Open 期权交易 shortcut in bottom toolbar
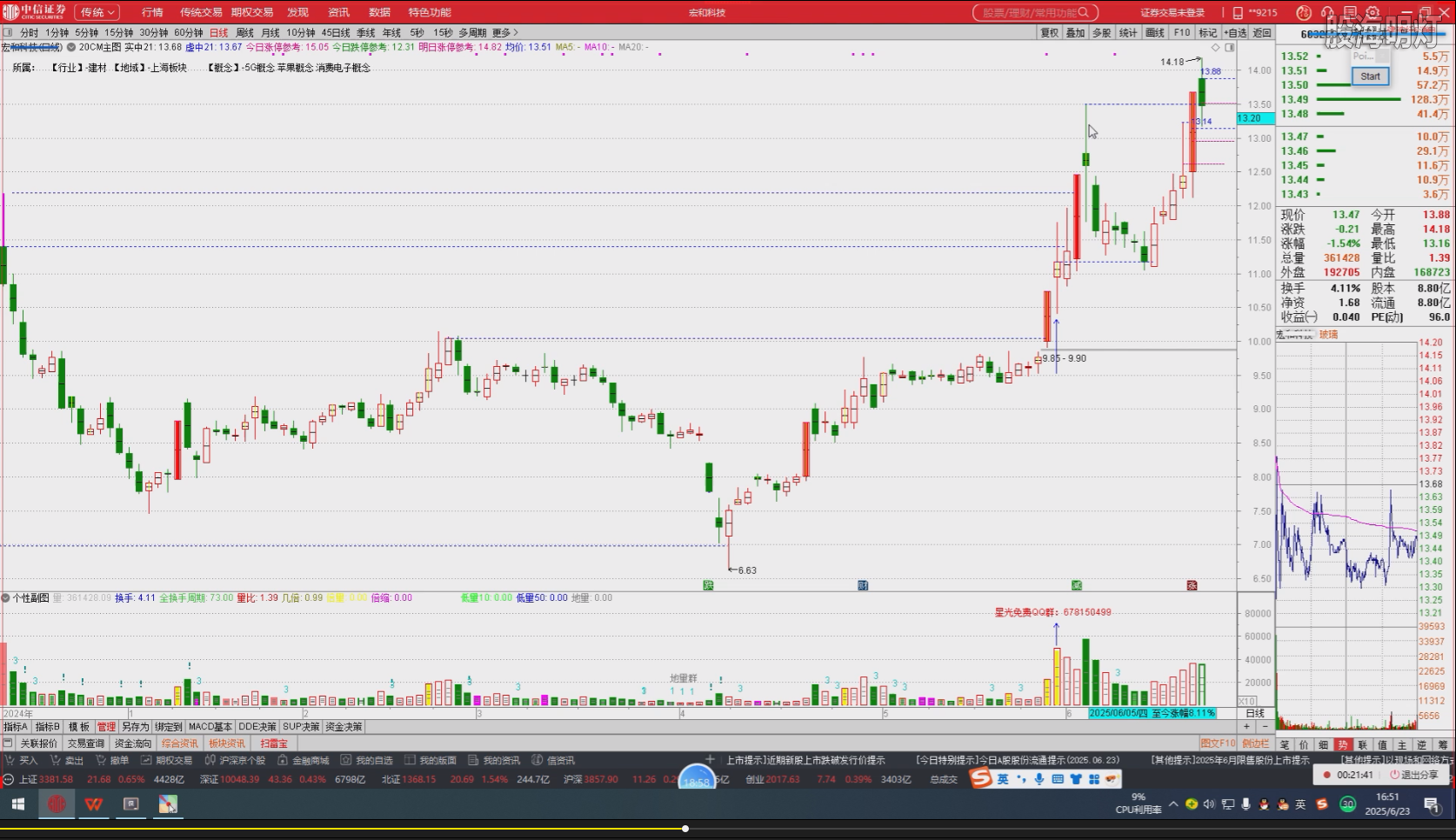 166,761
